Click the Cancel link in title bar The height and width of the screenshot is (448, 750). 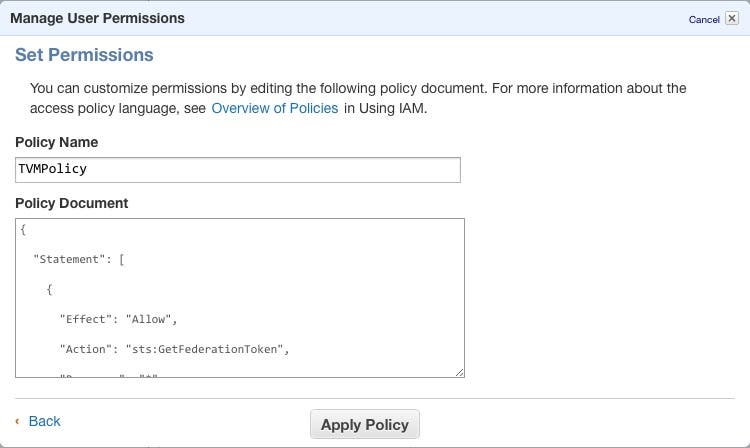click(x=704, y=19)
